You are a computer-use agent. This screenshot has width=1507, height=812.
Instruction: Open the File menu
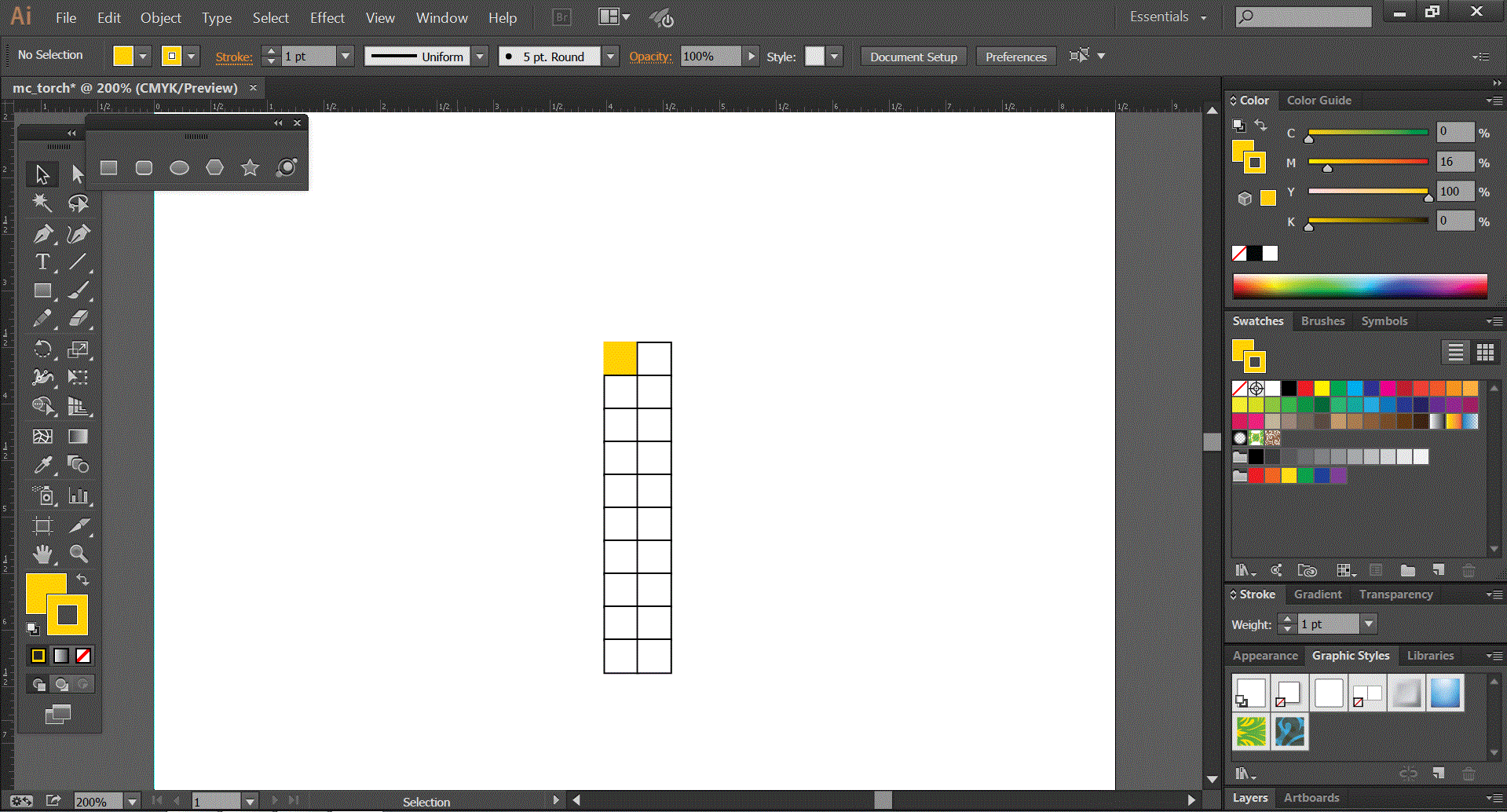coord(66,17)
